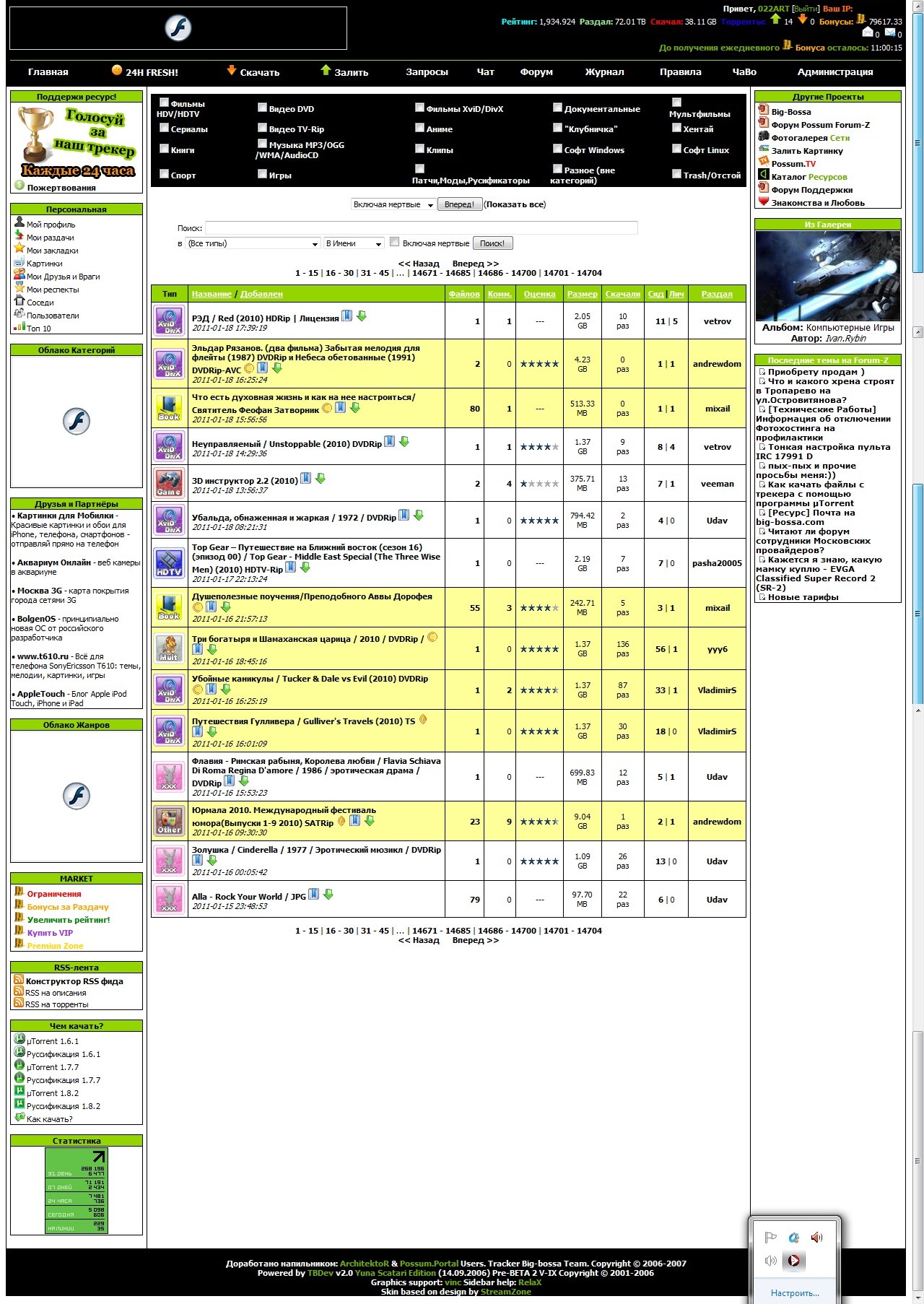Tick the Книги category checkbox
The height and width of the screenshot is (1304, 924).
[x=164, y=149]
